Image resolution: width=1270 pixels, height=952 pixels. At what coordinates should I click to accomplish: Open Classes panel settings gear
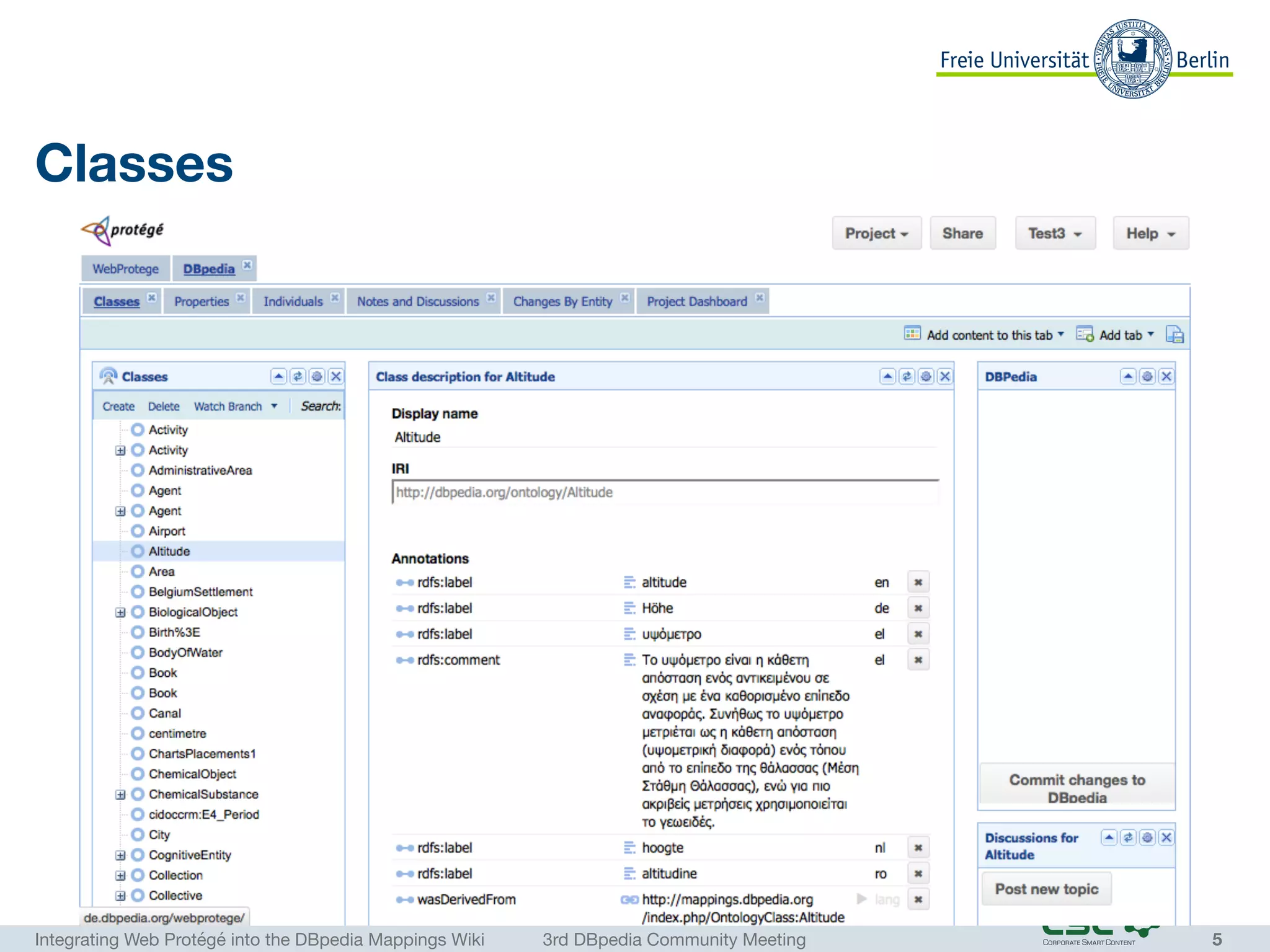click(317, 376)
